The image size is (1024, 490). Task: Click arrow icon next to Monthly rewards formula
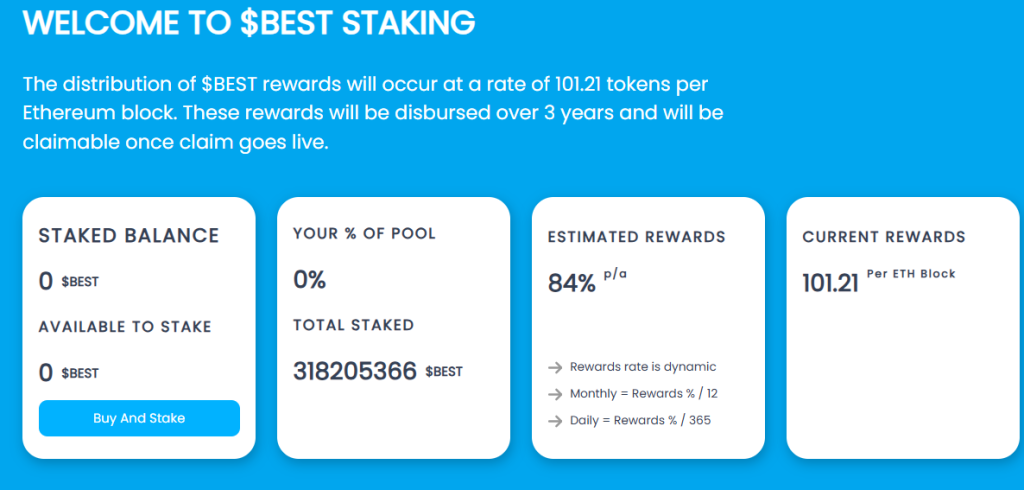pos(555,394)
